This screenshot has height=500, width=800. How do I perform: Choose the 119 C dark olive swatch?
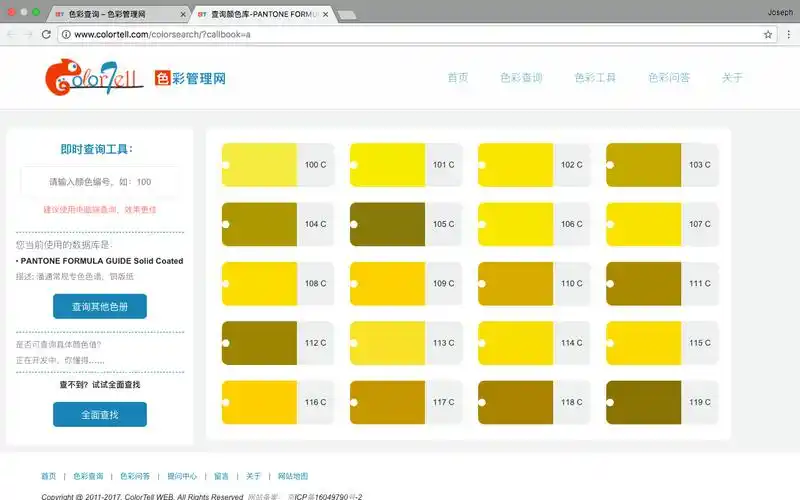644,402
